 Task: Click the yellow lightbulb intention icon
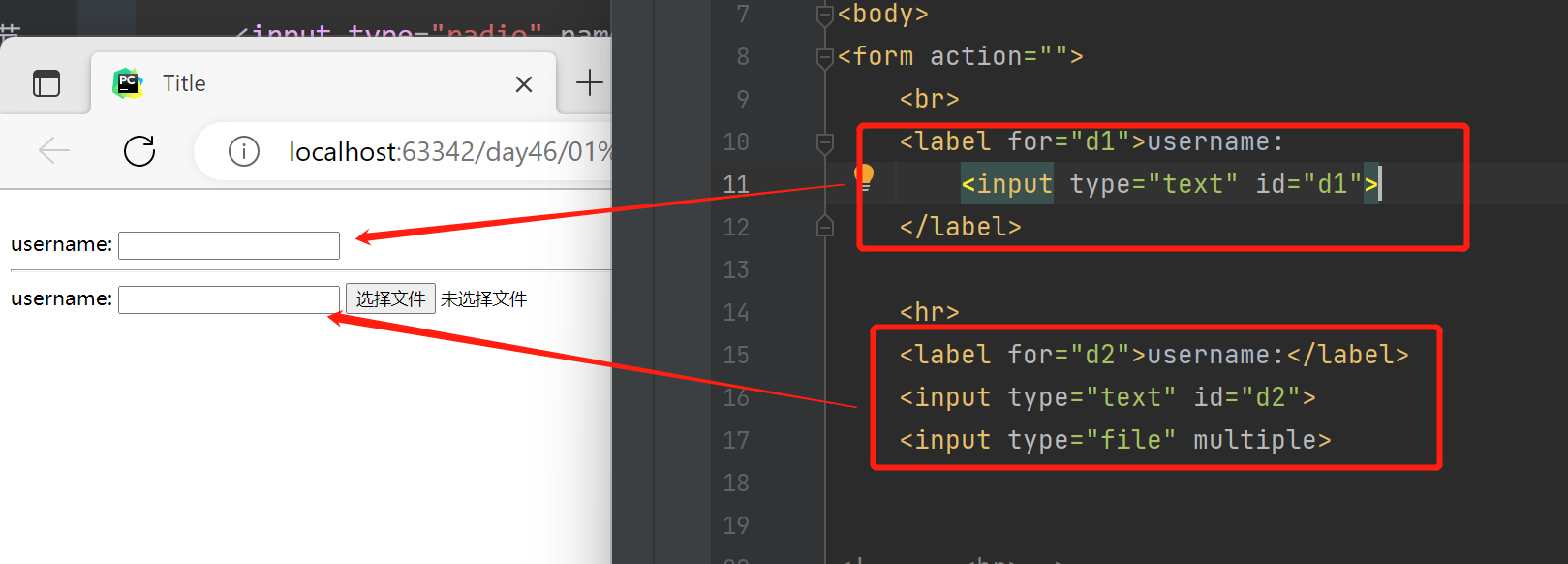tap(864, 175)
